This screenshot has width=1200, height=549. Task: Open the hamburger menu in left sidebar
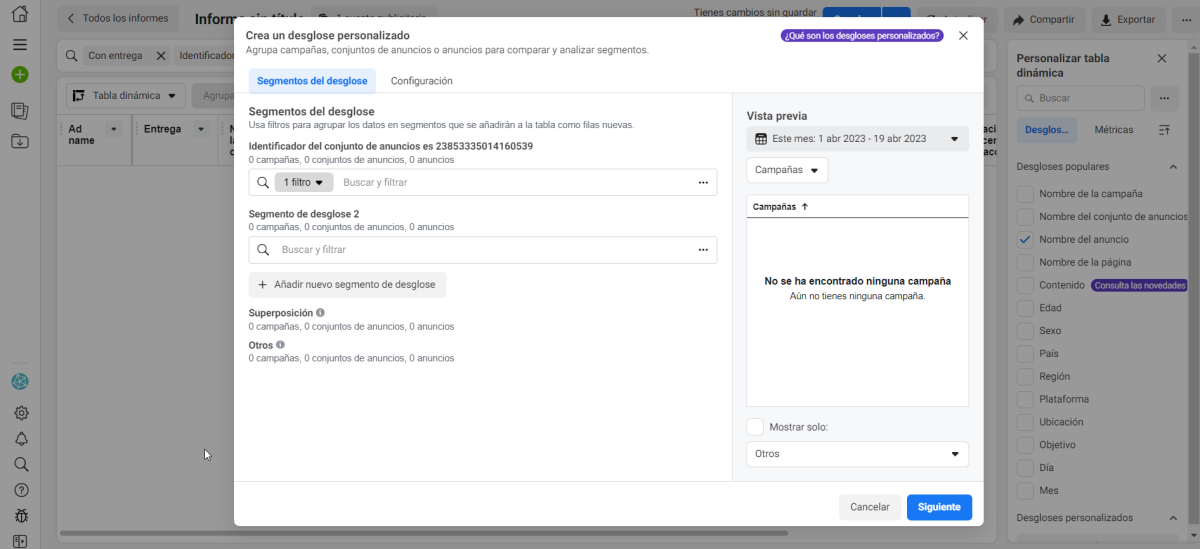(20, 45)
